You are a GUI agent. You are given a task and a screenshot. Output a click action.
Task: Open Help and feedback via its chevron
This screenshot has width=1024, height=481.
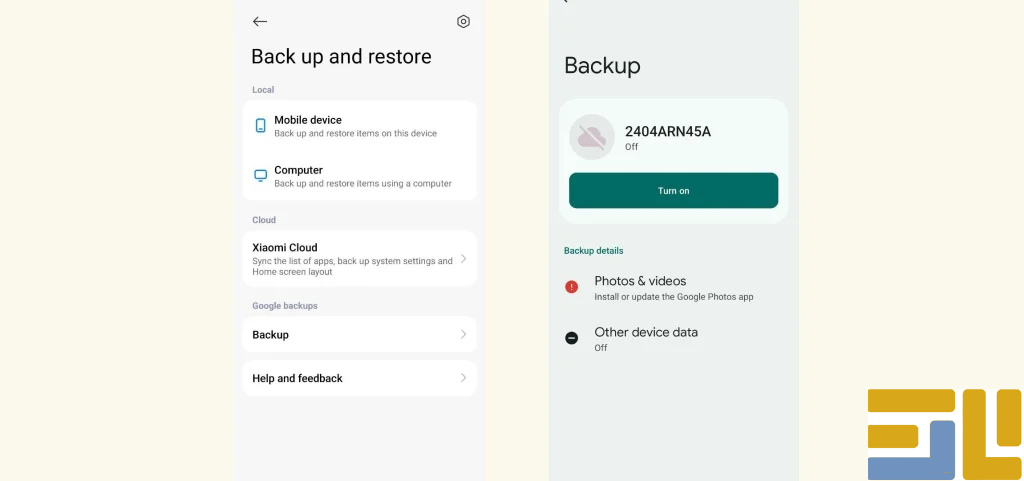coord(463,378)
